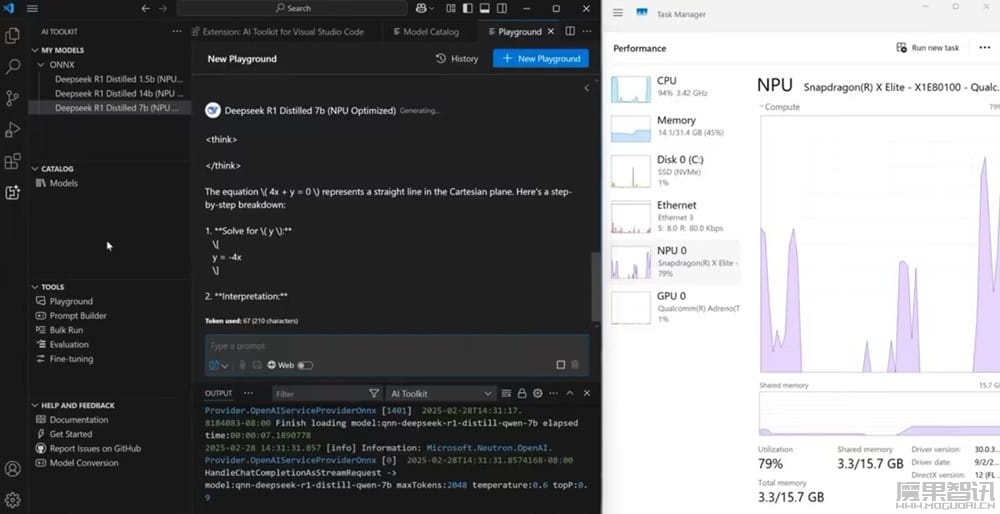Open Run and Debug view
The height and width of the screenshot is (514, 1000).
[x=12, y=129]
